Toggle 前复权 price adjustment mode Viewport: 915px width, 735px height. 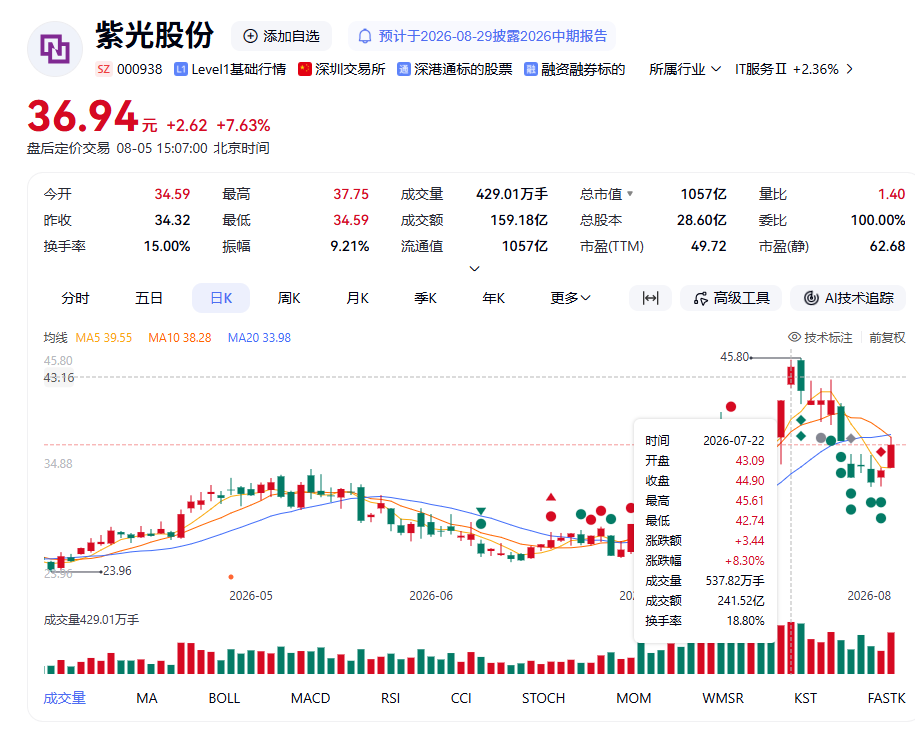click(x=887, y=337)
